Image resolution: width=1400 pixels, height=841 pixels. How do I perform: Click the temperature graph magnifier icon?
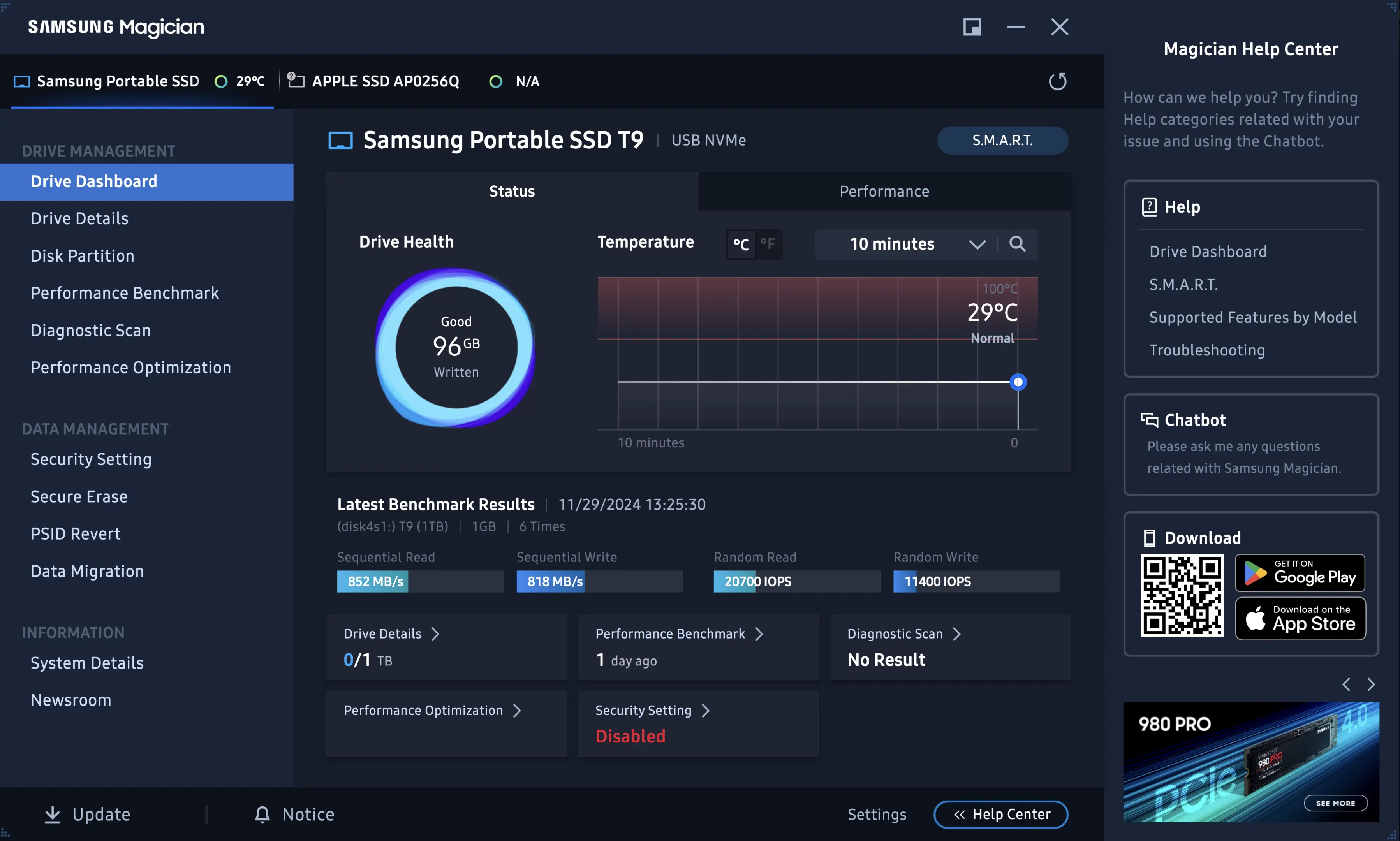point(1018,244)
